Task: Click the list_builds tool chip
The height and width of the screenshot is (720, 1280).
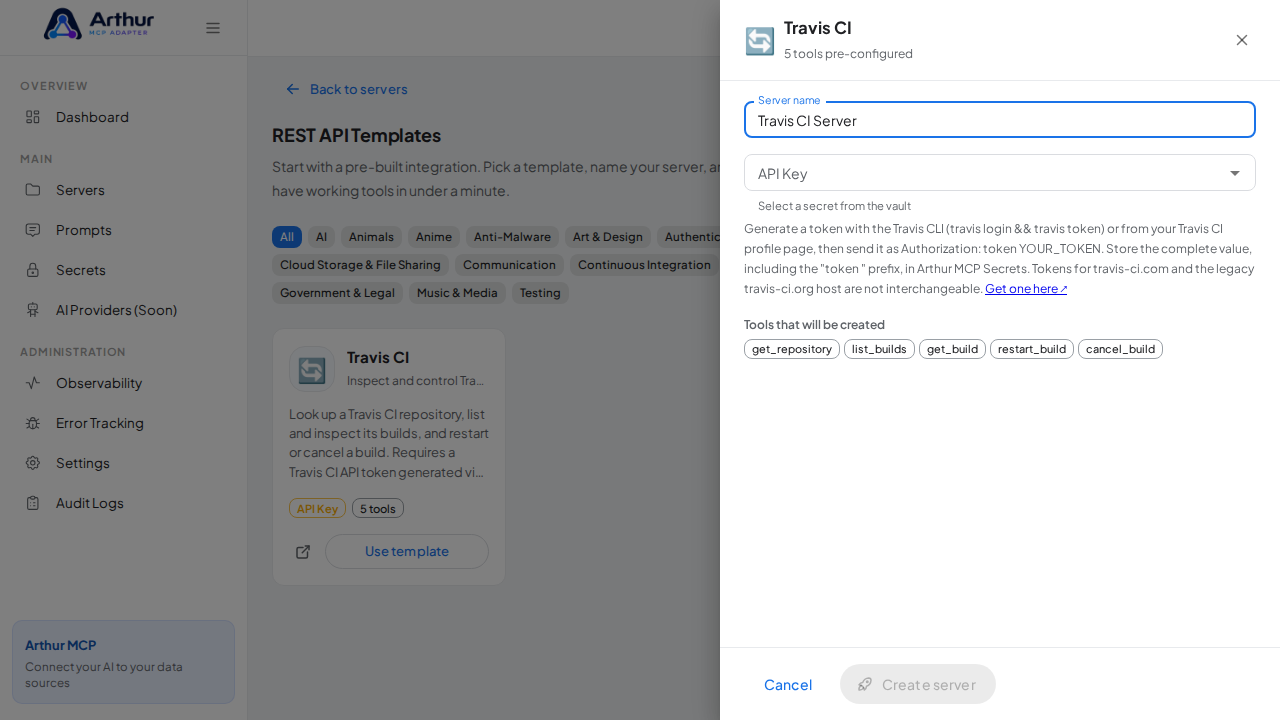Action: click(x=879, y=349)
